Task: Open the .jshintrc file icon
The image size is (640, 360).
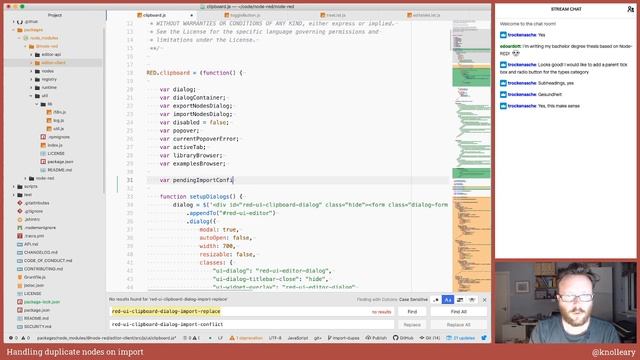Action: tap(20, 219)
